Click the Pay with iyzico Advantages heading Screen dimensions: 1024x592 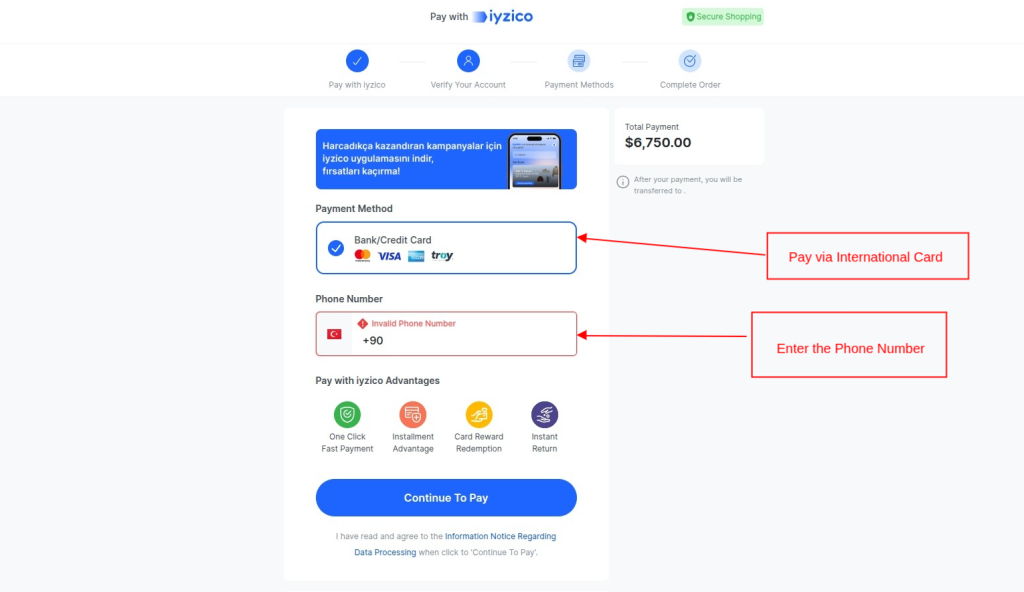point(377,380)
